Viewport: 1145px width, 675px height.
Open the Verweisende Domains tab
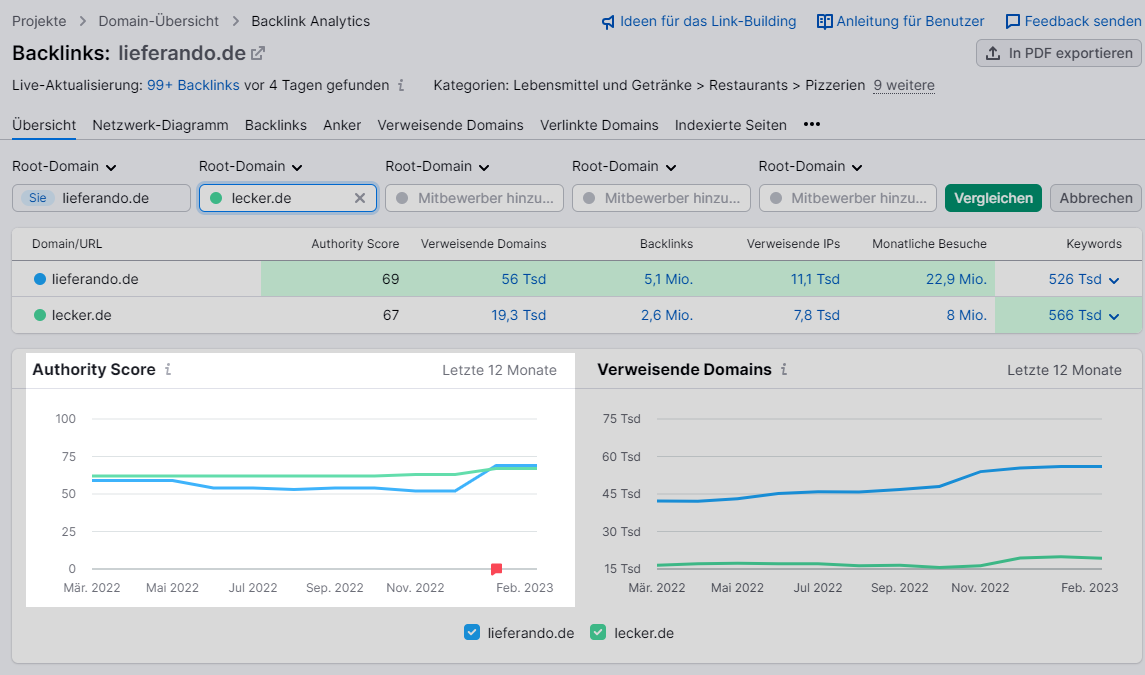coord(450,125)
